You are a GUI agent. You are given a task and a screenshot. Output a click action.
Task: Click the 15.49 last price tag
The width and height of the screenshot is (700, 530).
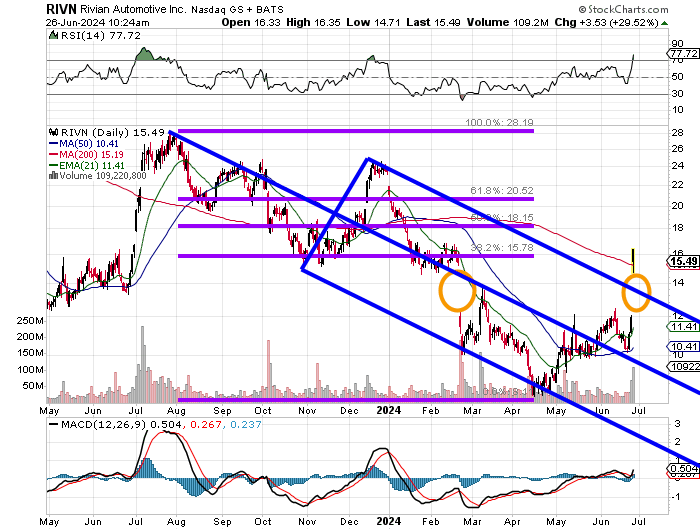(683, 261)
